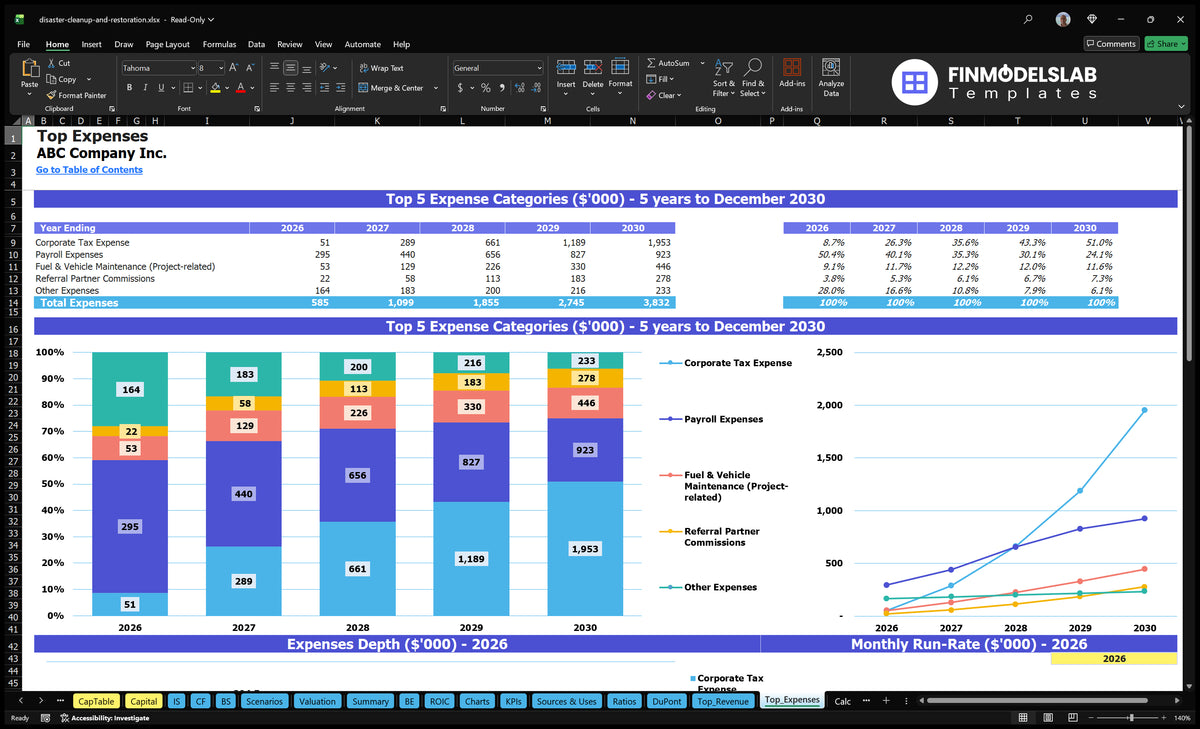
Task: Click the green Share button
Action: click(1166, 44)
